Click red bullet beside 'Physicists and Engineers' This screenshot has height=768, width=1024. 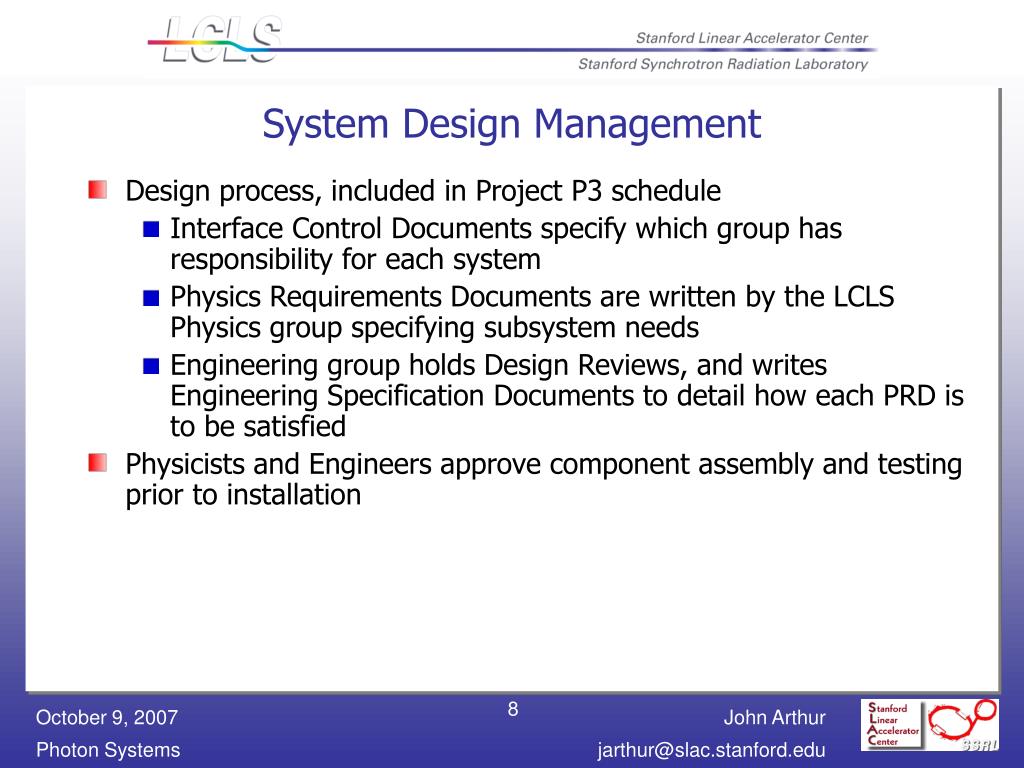(97, 463)
